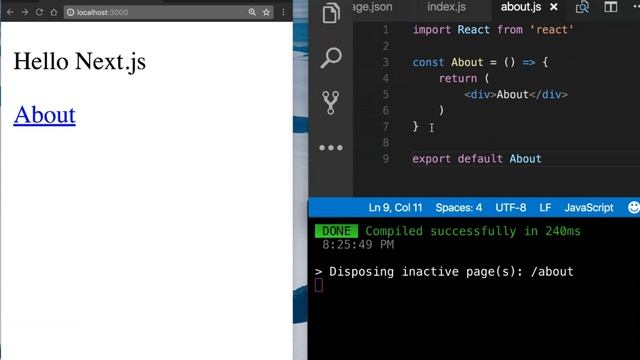Go forward in the browser
The height and width of the screenshot is (360, 640).
pos(25,12)
